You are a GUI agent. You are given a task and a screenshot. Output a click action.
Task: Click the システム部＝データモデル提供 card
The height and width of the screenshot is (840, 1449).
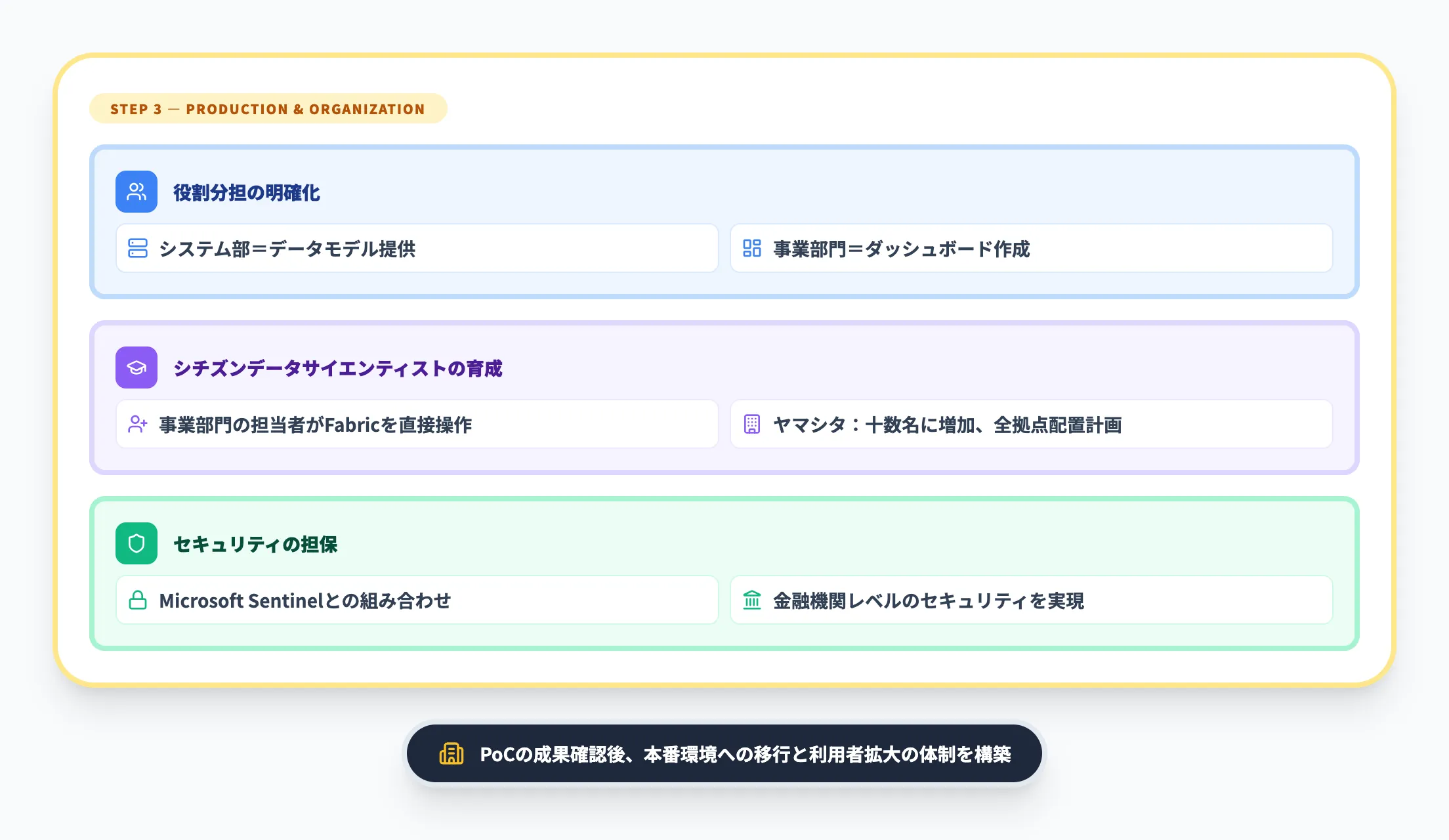click(x=417, y=248)
